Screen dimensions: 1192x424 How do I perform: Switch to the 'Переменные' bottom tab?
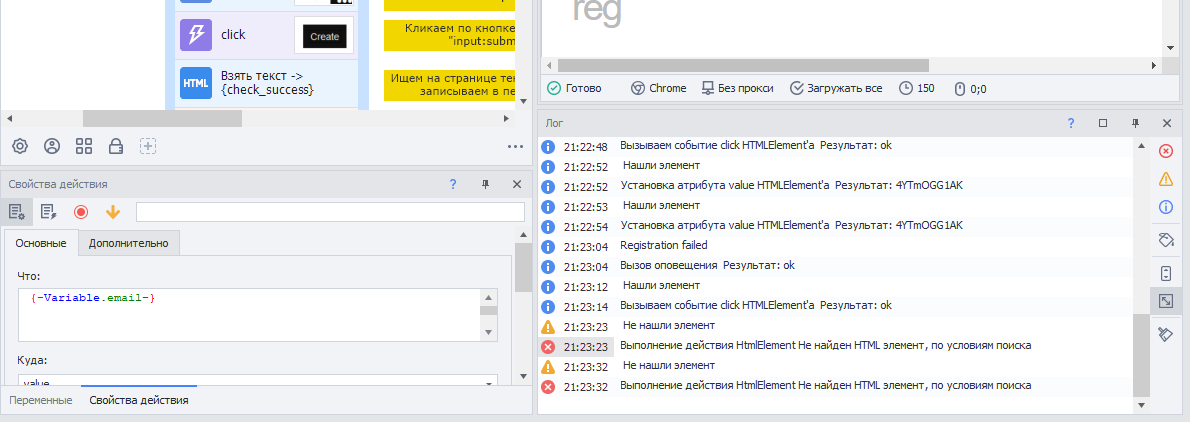(x=40, y=400)
